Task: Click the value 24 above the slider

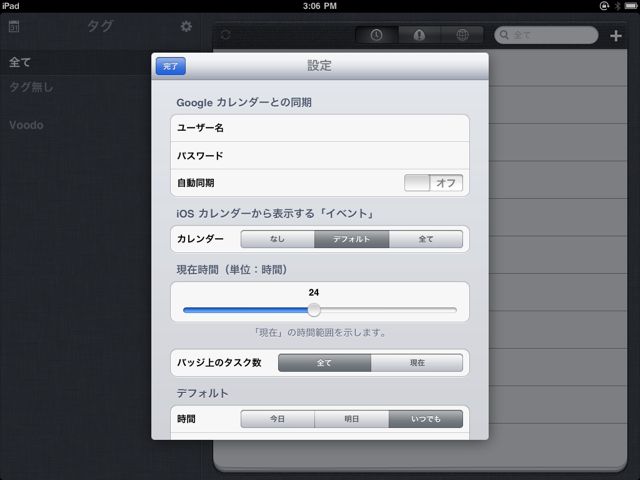Action: [x=314, y=292]
